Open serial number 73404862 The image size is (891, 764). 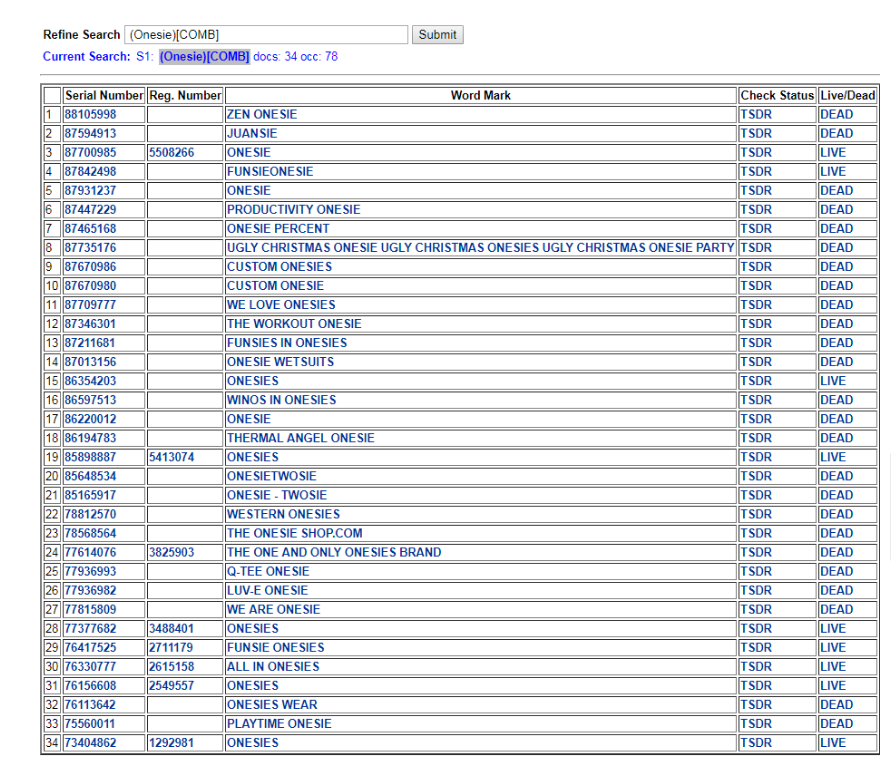click(90, 743)
